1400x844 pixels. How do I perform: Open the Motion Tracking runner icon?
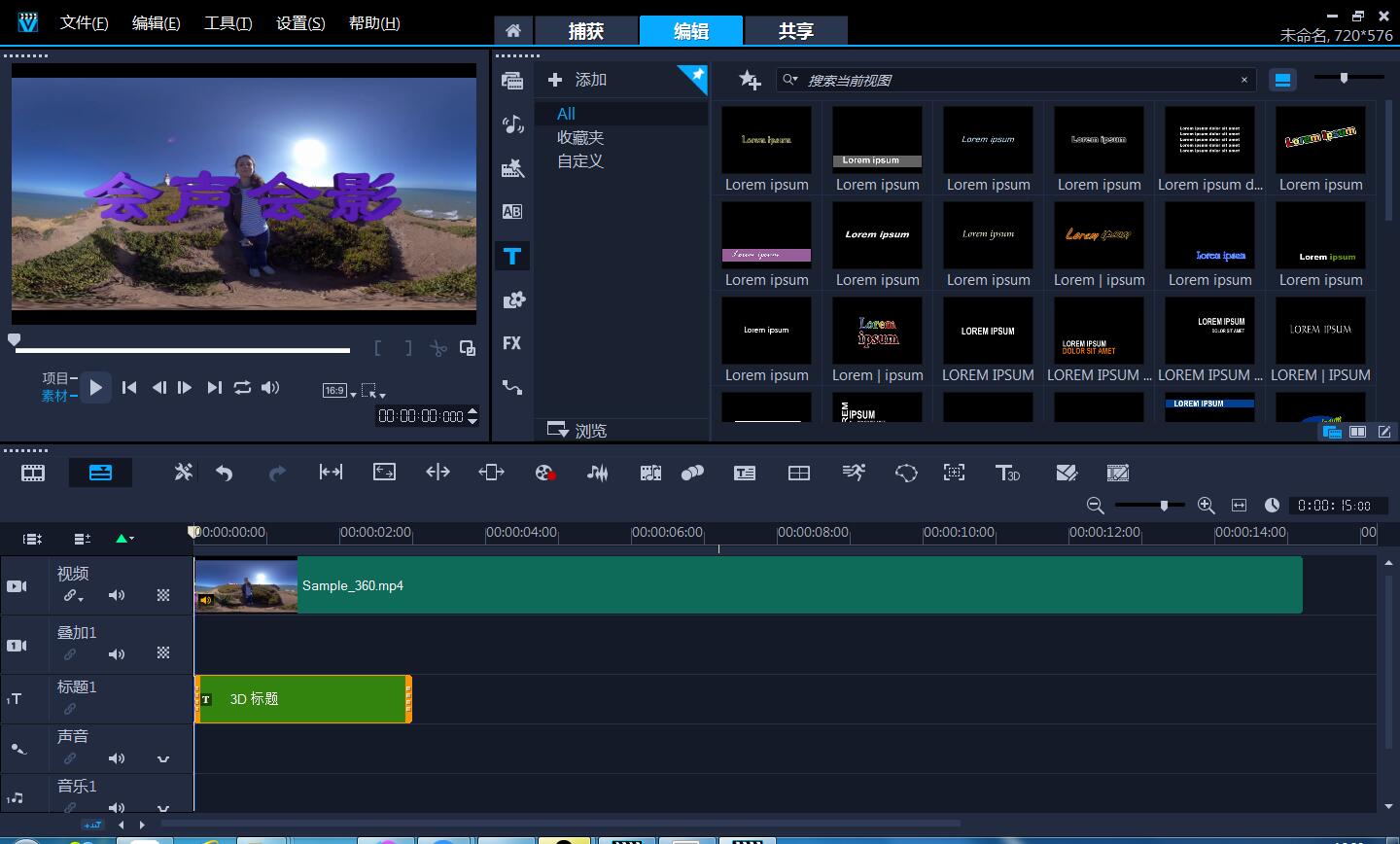coord(853,473)
